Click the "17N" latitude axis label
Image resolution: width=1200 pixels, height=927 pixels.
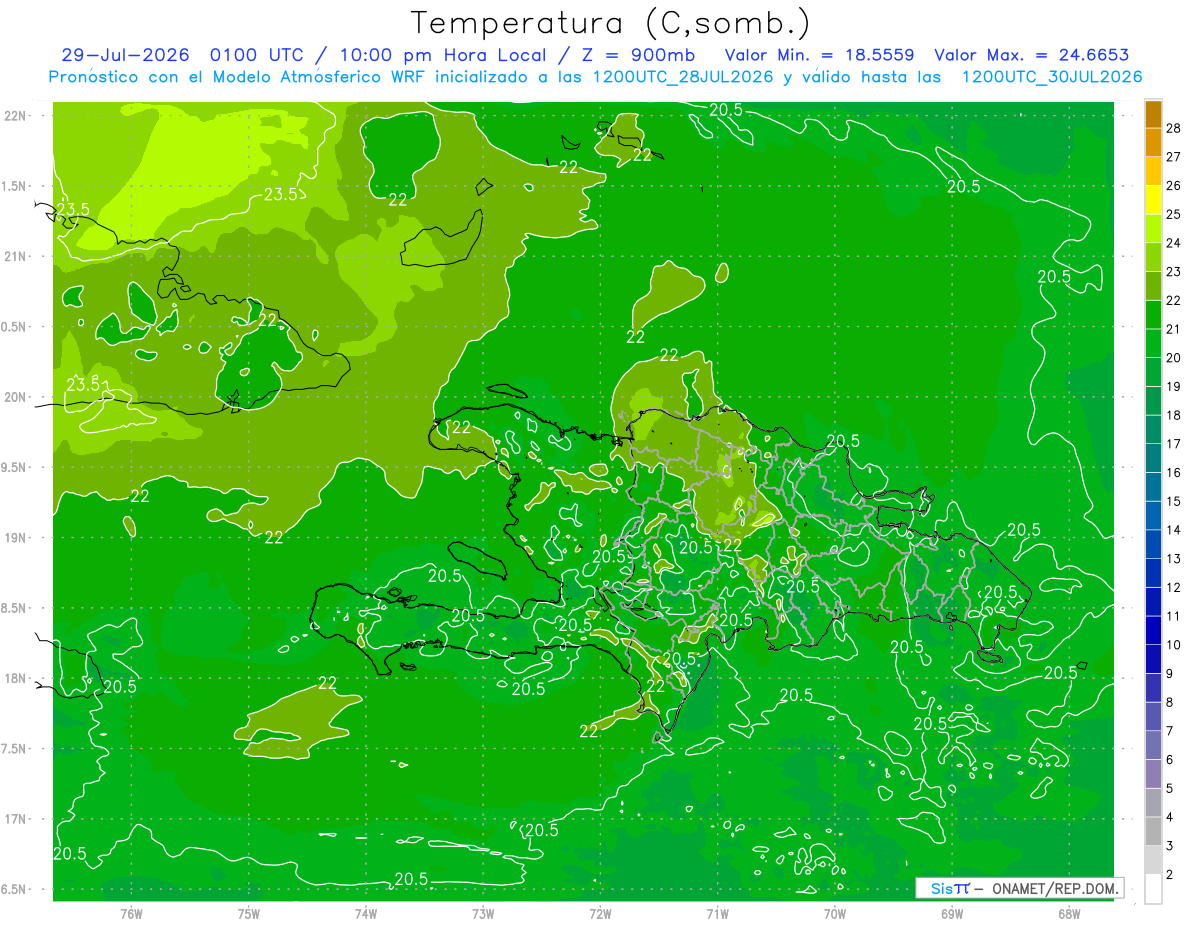coord(15,819)
